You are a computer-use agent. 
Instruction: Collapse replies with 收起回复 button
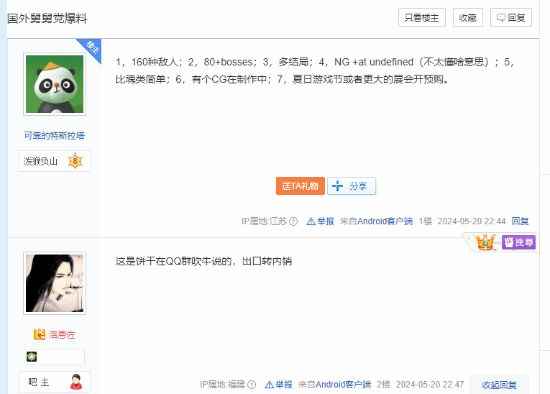tap(499, 385)
